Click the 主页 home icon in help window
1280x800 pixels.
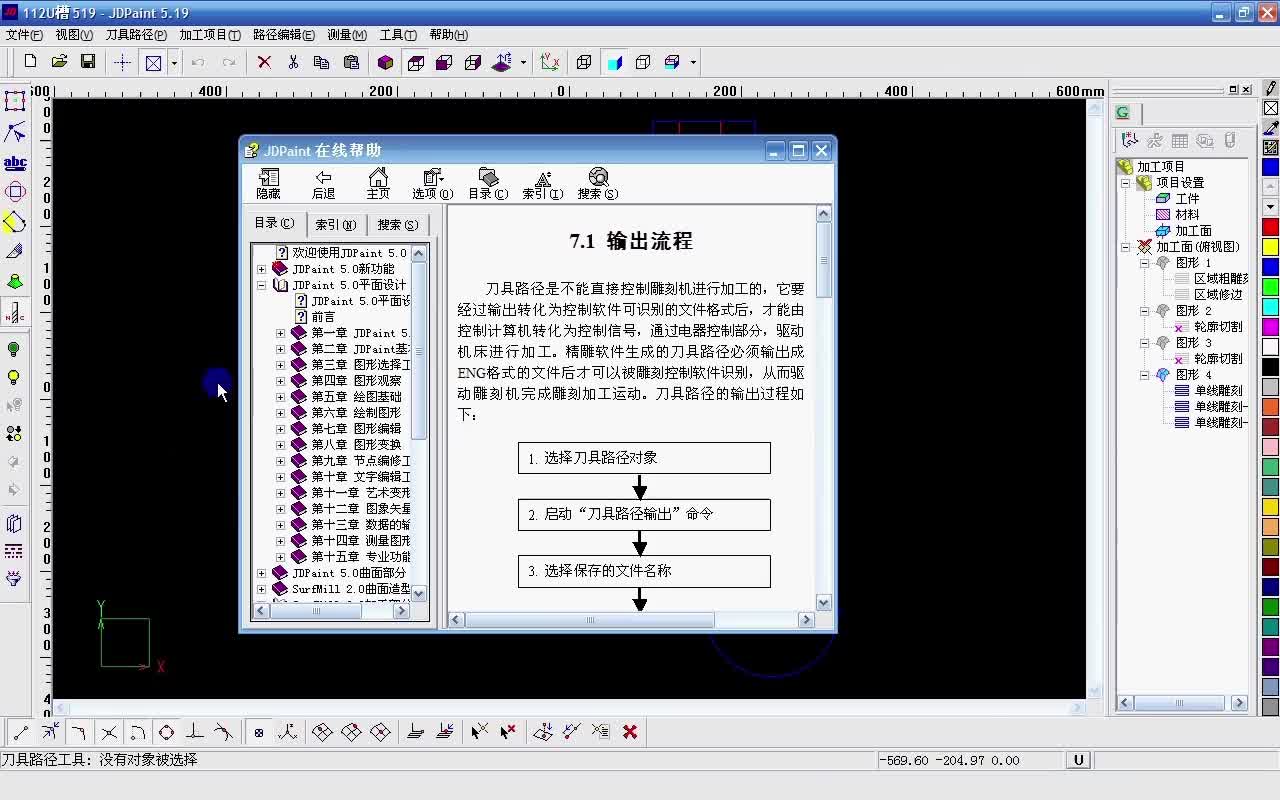(377, 182)
